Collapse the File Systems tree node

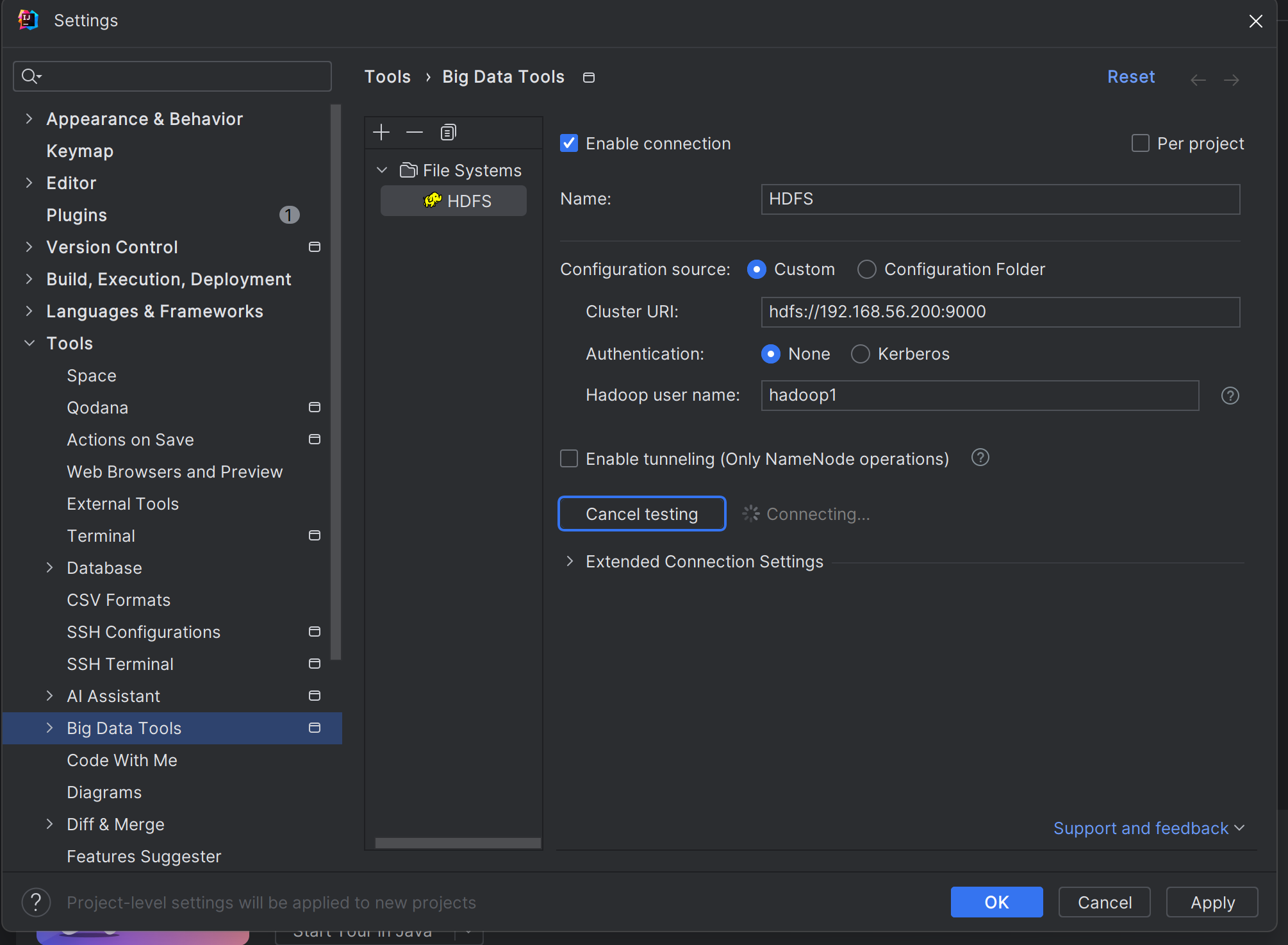pos(382,171)
